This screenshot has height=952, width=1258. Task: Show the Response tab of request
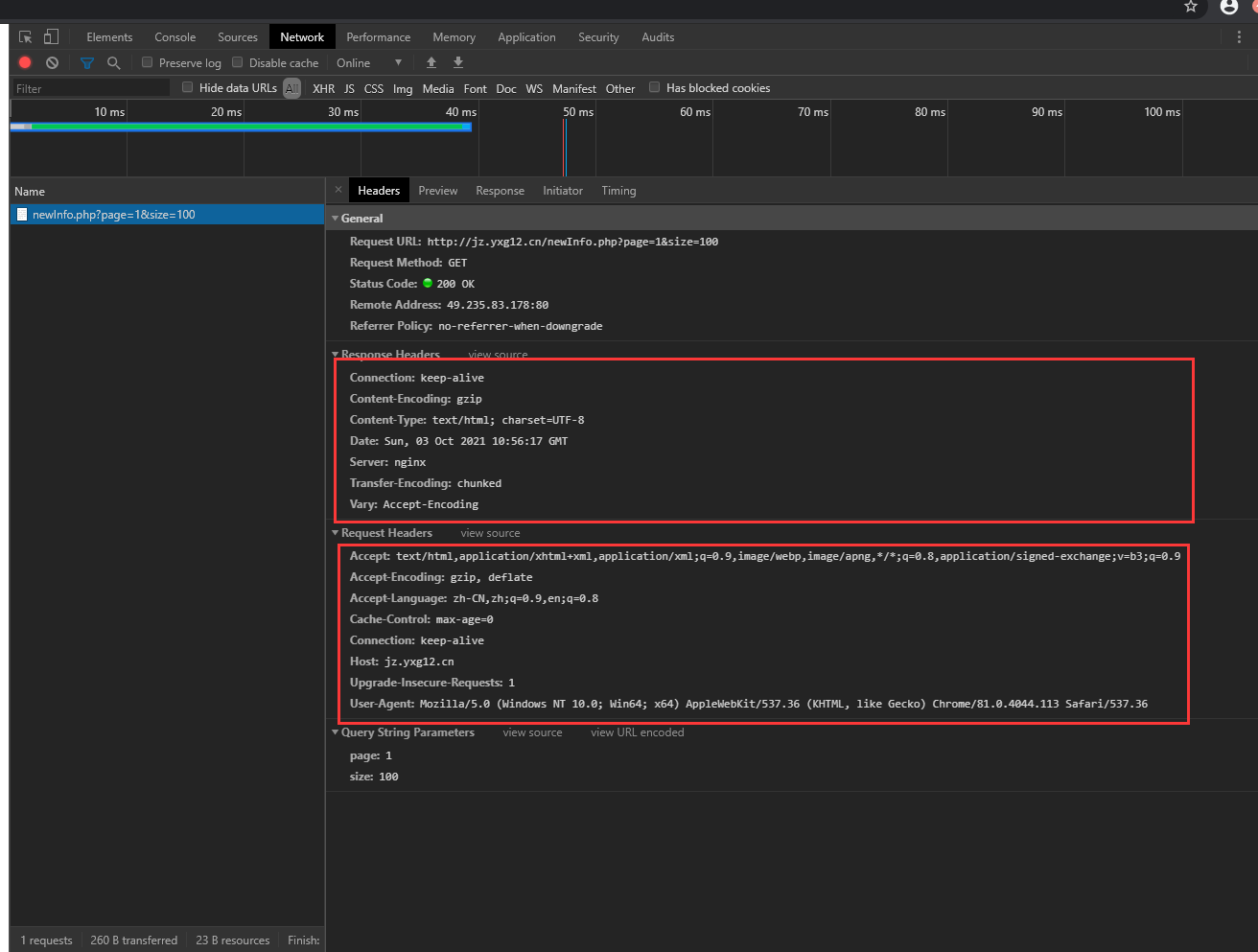tap(501, 191)
